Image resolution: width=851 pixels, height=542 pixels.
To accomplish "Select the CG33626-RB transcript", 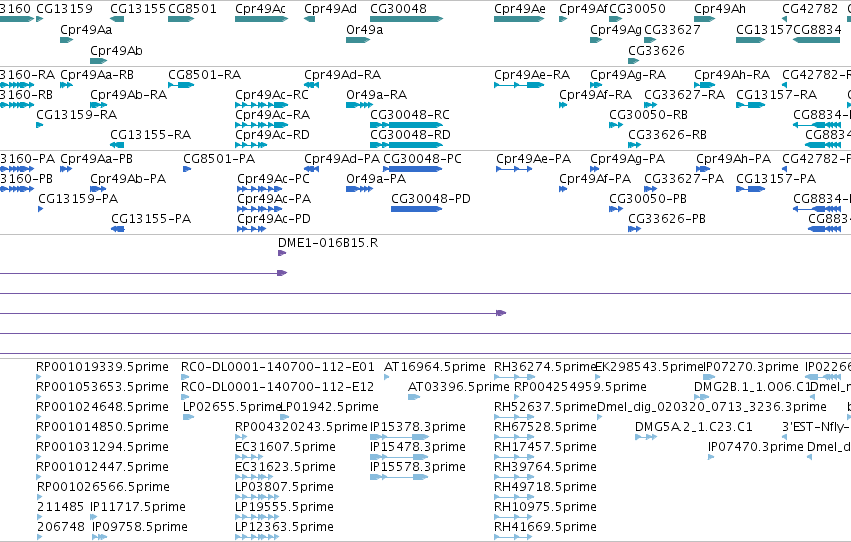I will coord(634,145).
